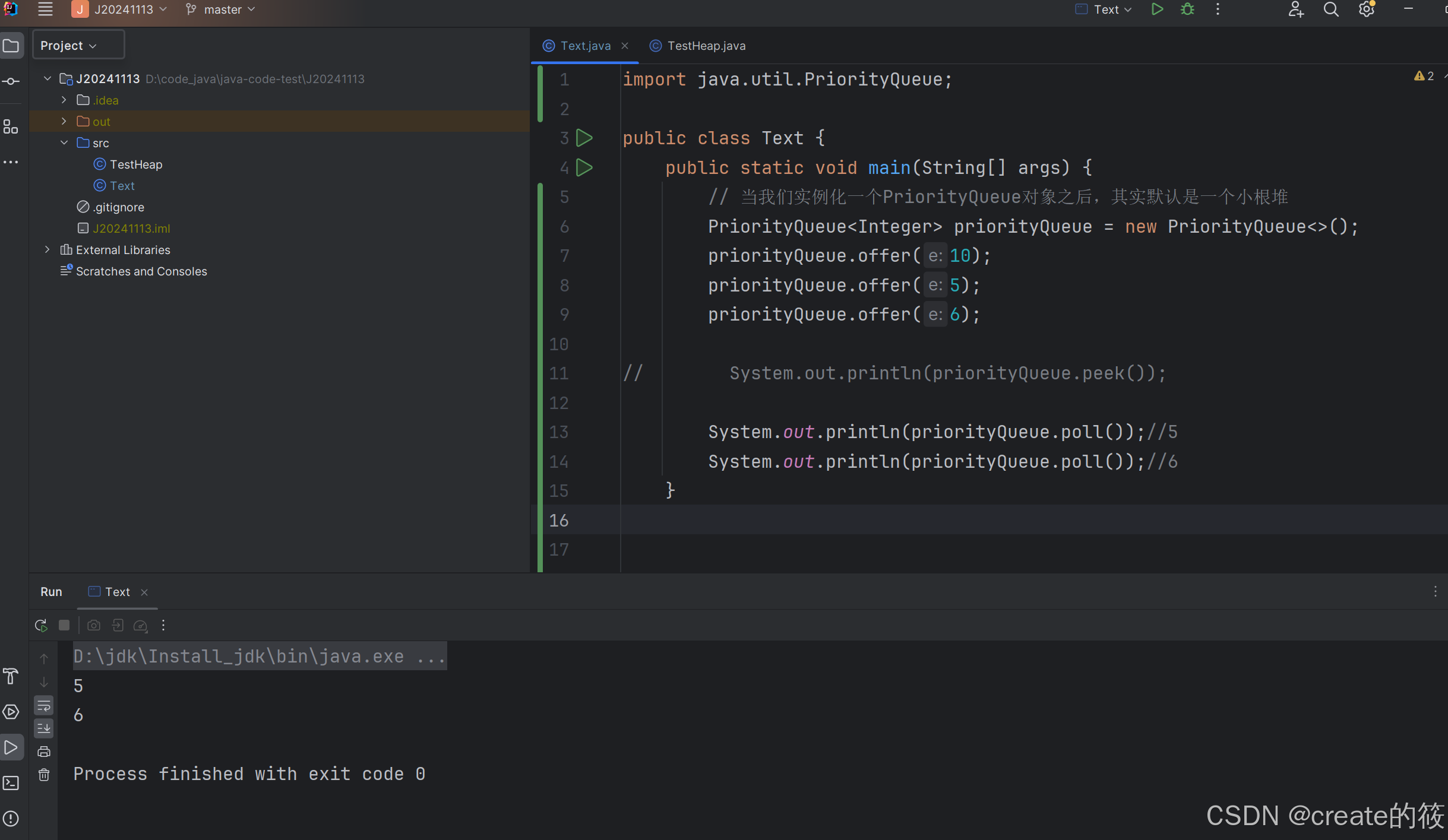Viewport: 1448px width, 840px height.
Task: Collapse the src folder
Action: click(64, 142)
